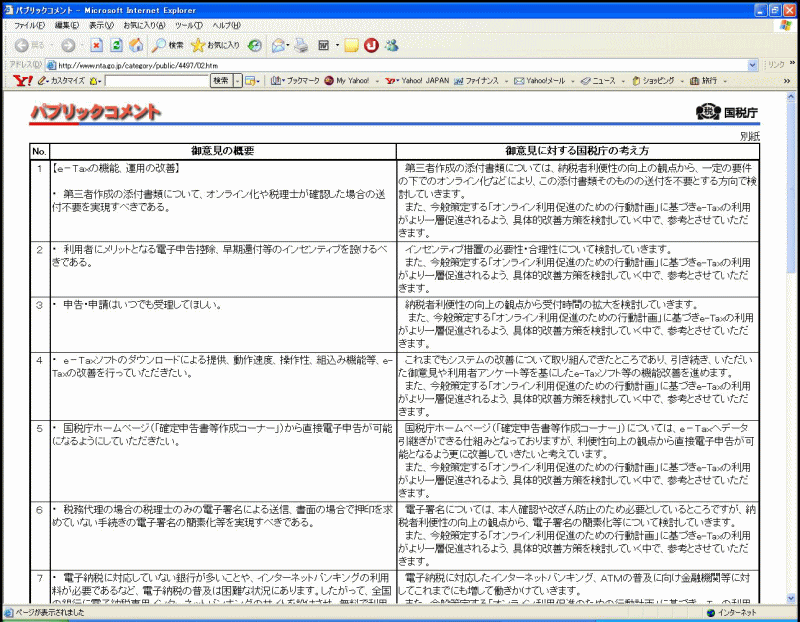Screen dimensions: 800x622
Task: Click the Yahoo! Y! logo
Action: 22,81
